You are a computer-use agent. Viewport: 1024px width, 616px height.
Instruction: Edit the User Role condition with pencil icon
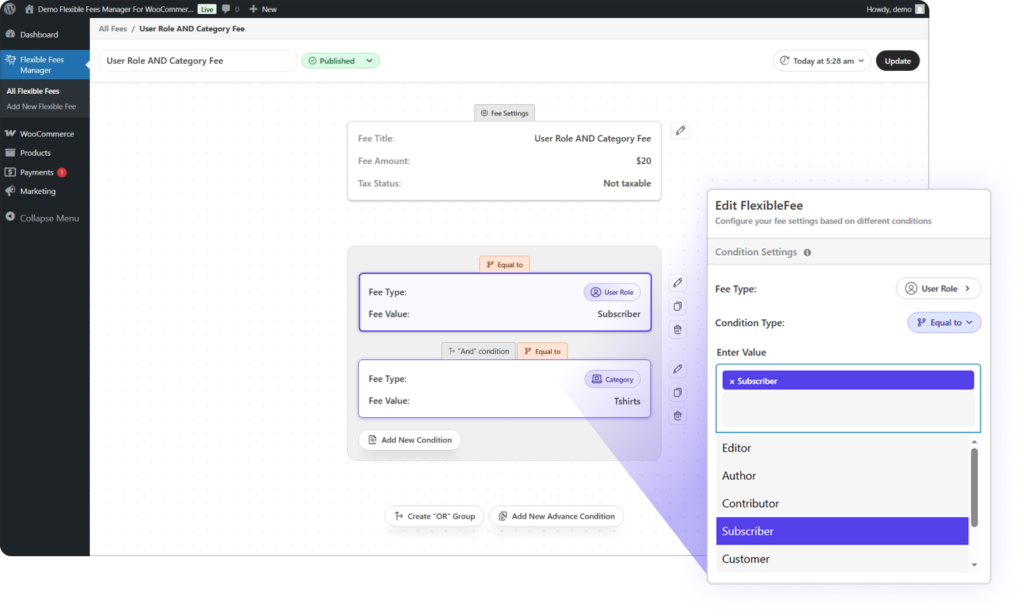pyautogui.click(x=677, y=284)
